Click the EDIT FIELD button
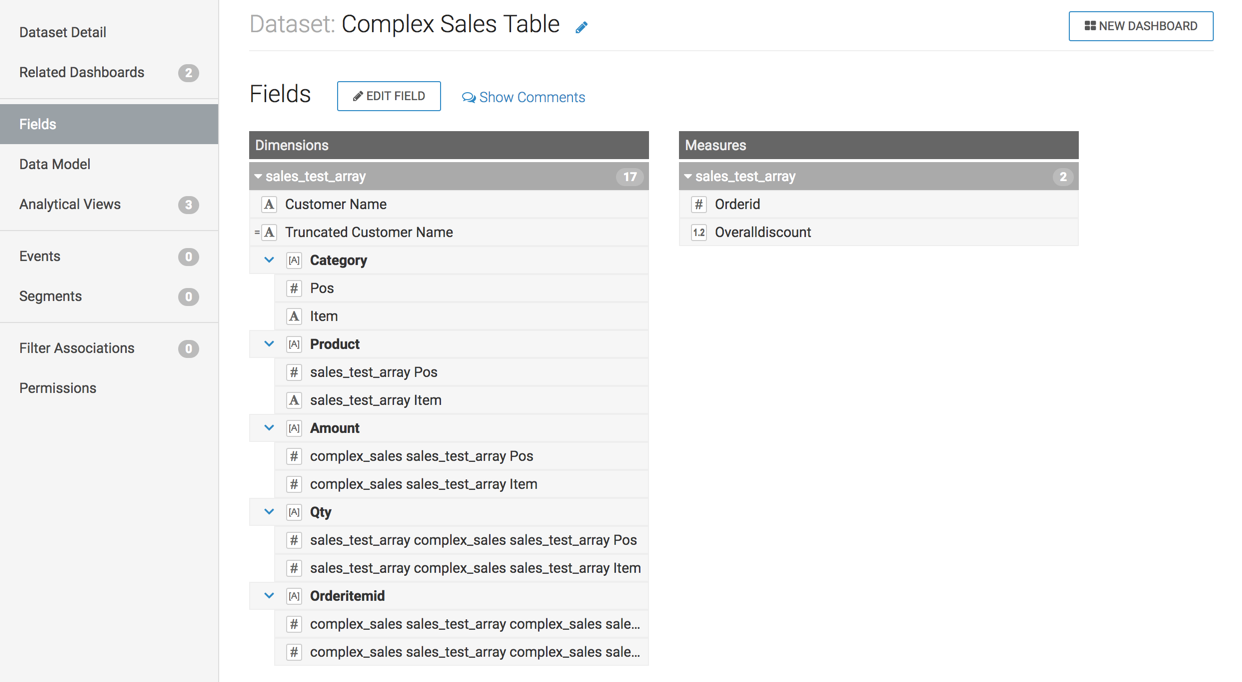This screenshot has height=682, width=1242. click(x=389, y=96)
